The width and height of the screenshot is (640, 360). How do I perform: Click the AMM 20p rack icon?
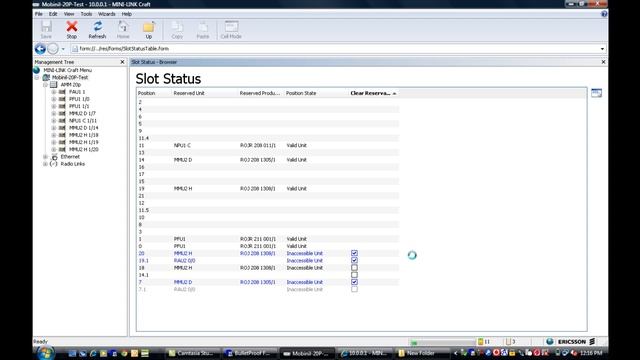[53, 84]
